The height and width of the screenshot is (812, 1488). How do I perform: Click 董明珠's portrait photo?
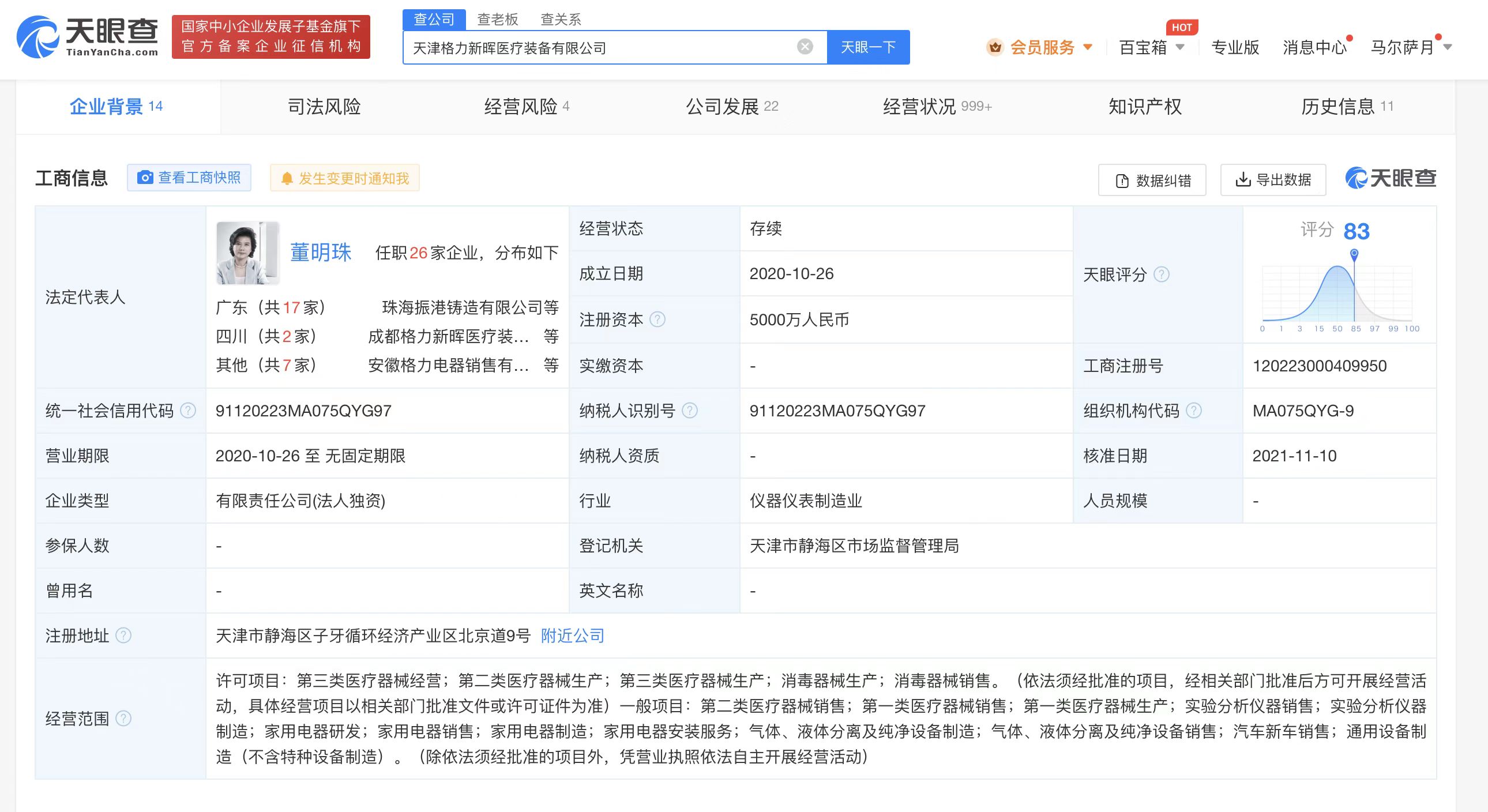(x=248, y=253)
